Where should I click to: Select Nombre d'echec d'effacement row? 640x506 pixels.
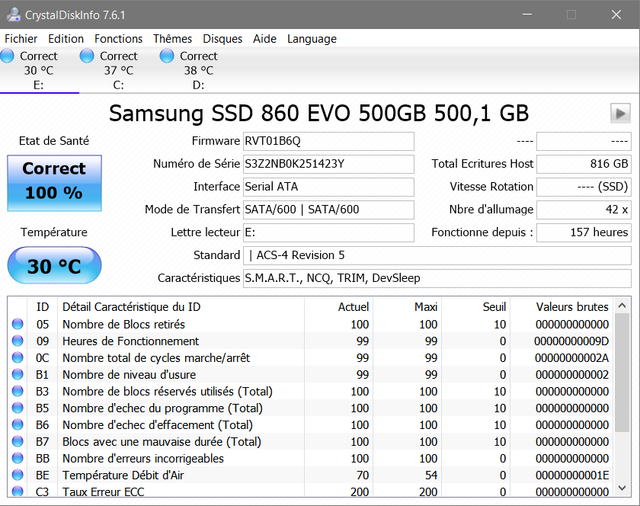[311, 425]
